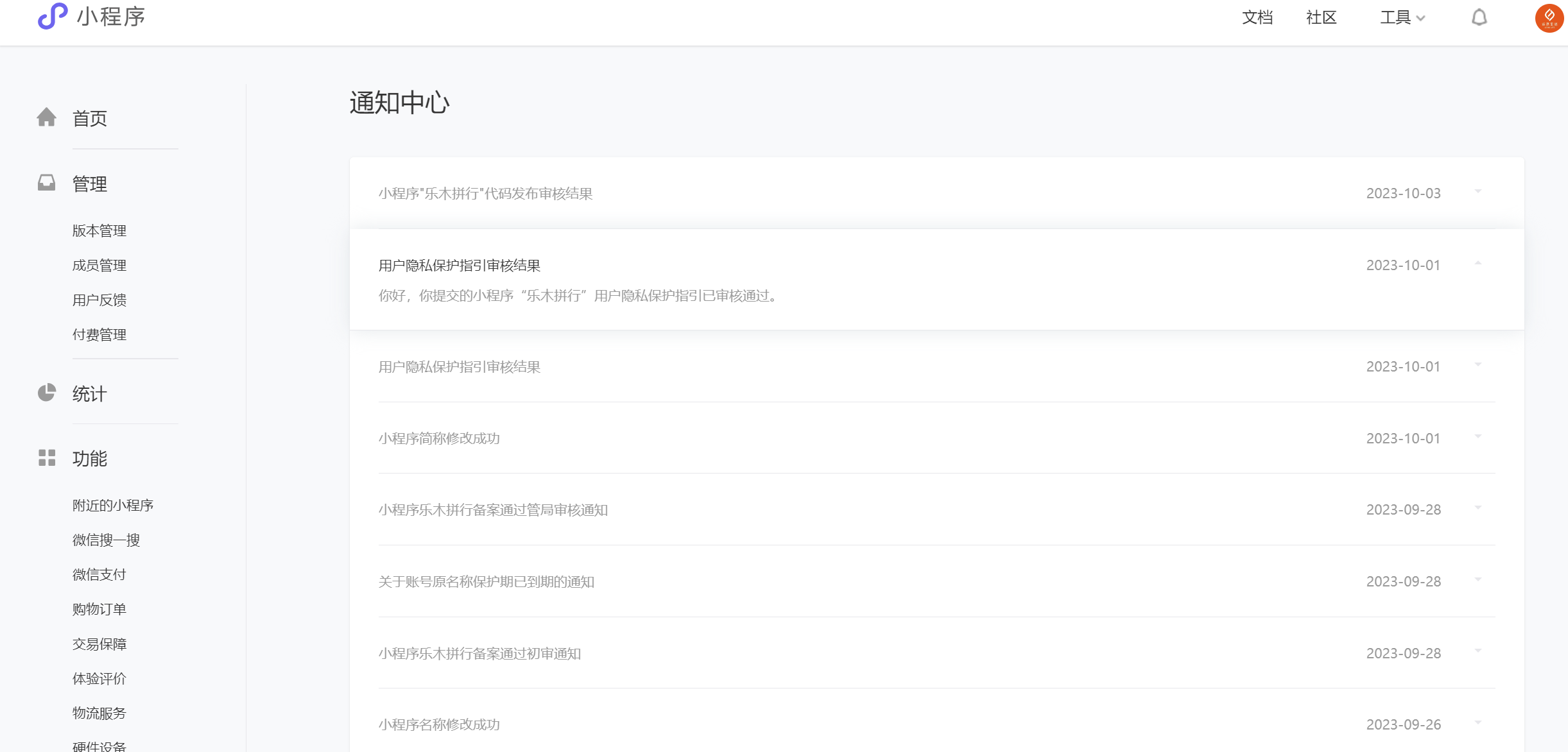
Task: Go to 版本管理 in the sidebar
Action: pyautogui.click(x=99, y=230)
